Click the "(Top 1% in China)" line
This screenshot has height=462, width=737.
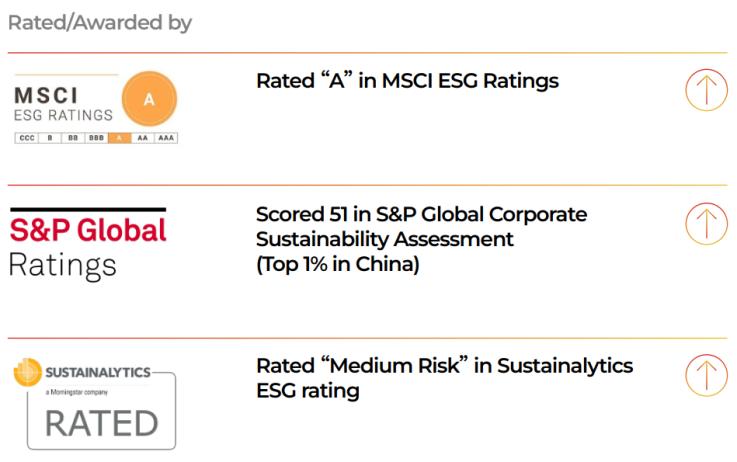(337, 264)
